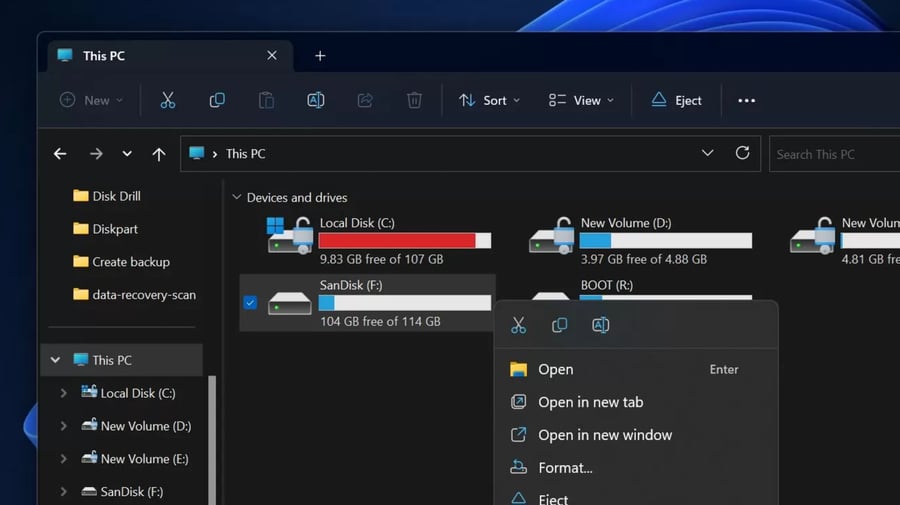Open the Sort dropdown
The width and height of the screenshot is (900, 505).
point(490,100)
